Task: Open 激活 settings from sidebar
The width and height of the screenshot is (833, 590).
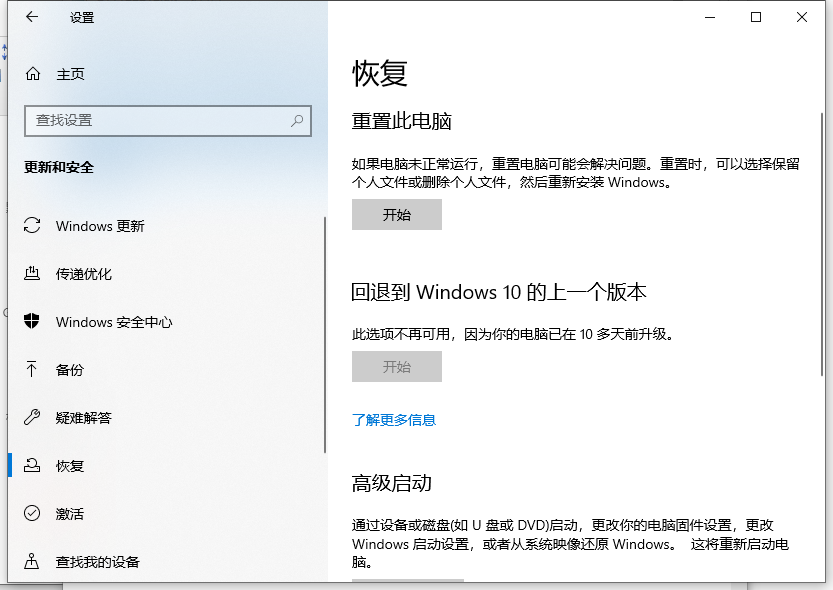Action: click(x=32, y=513)
